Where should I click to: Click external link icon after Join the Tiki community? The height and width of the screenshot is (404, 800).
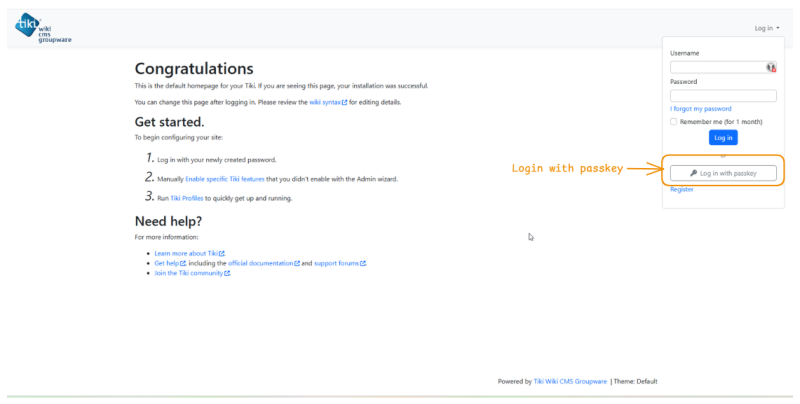tap(227, 273)
